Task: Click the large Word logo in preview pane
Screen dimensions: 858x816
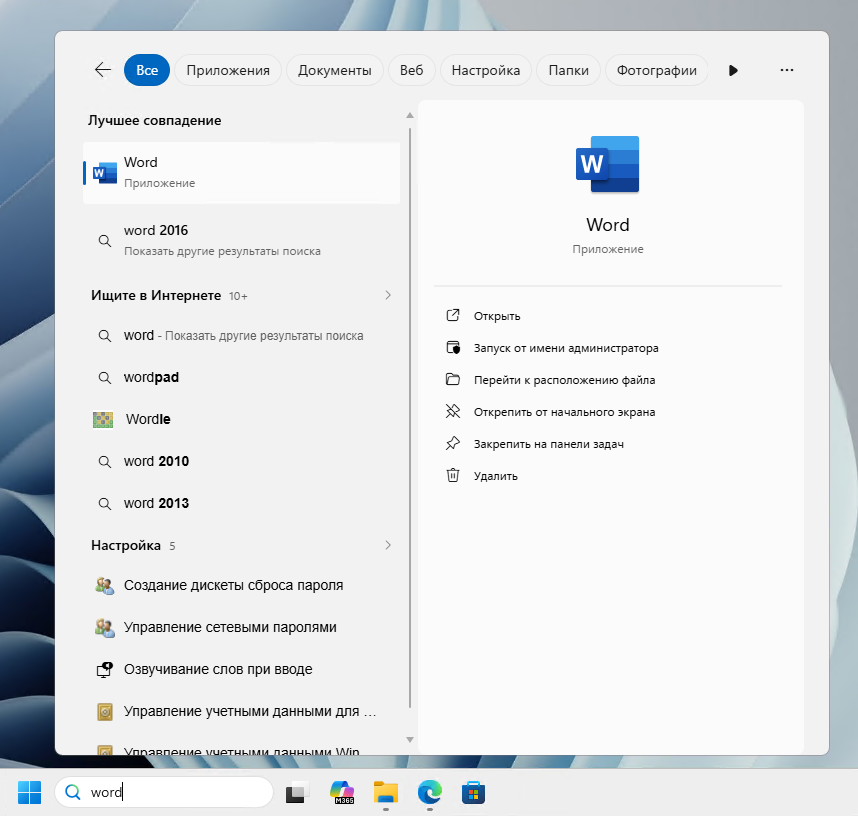Action: [x=607, y=164]
